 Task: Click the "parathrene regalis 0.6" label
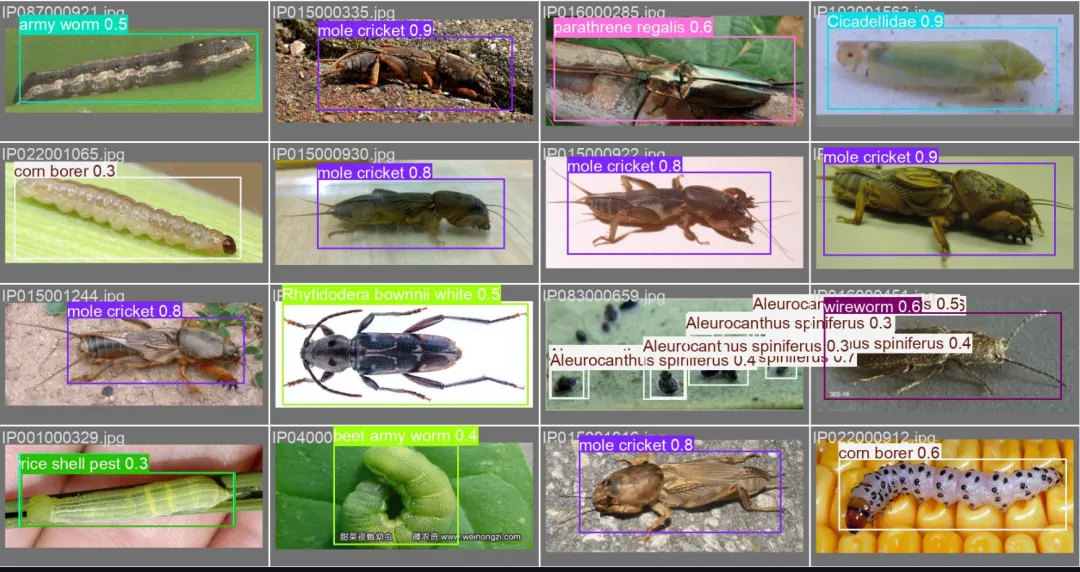(632, 28)
